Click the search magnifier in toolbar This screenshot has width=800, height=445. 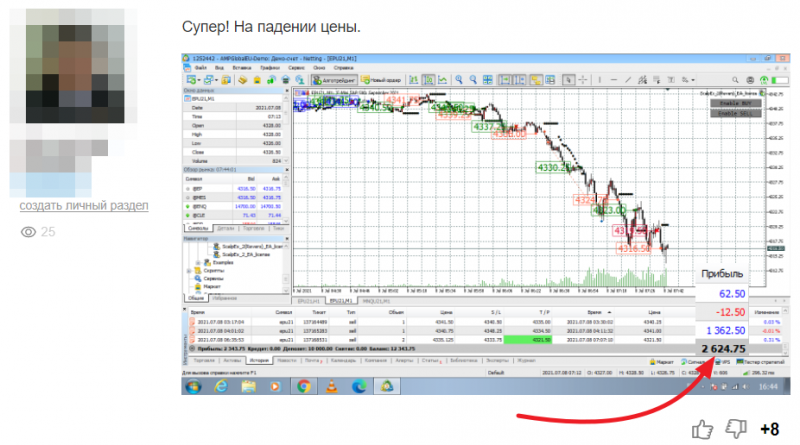(x=735, y=80)
